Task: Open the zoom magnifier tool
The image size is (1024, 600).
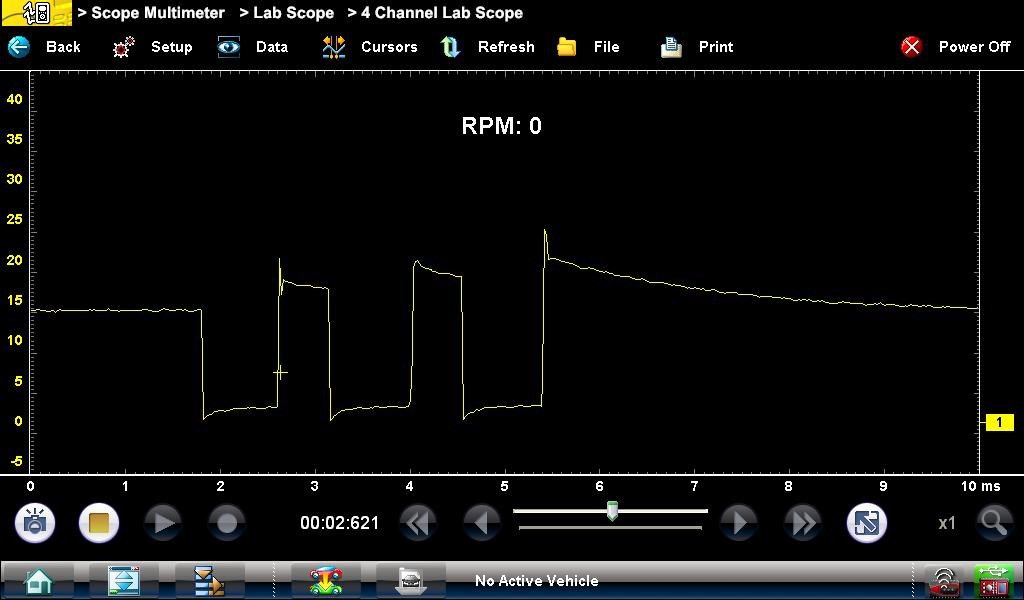Action: tap(992, 522)
